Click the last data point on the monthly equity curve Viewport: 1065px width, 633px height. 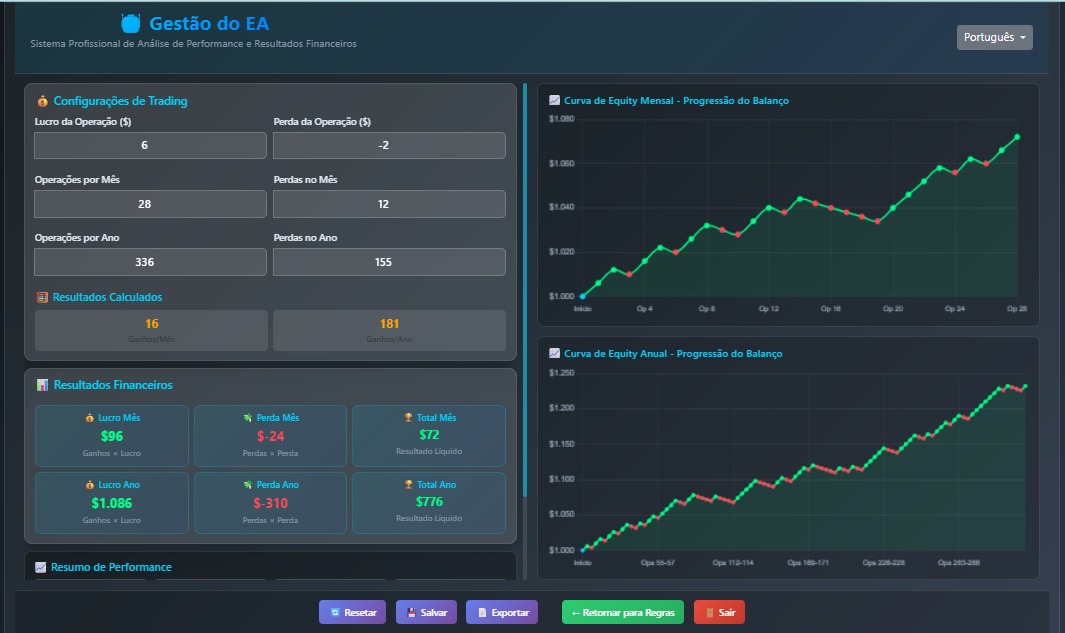1017,137
